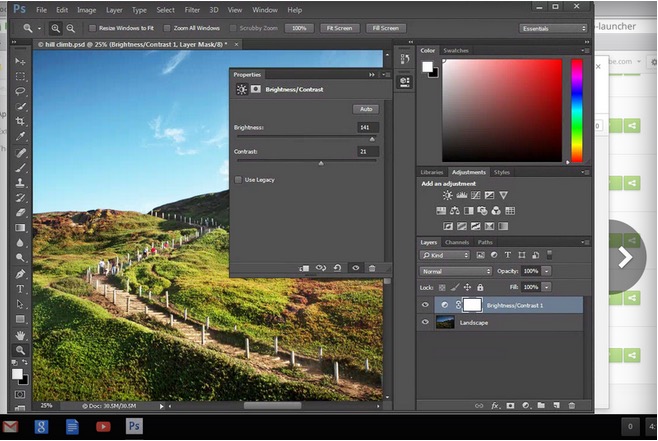Pick the Eyedropper tool
The height and width of the screenshot is (441, 658).
pos(20,136)
